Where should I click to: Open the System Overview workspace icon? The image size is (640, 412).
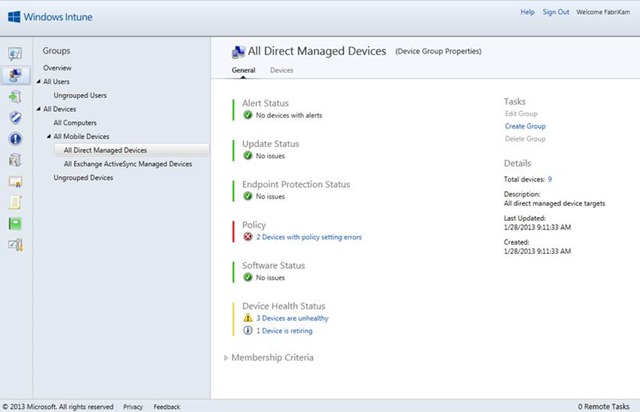[15, 53]
